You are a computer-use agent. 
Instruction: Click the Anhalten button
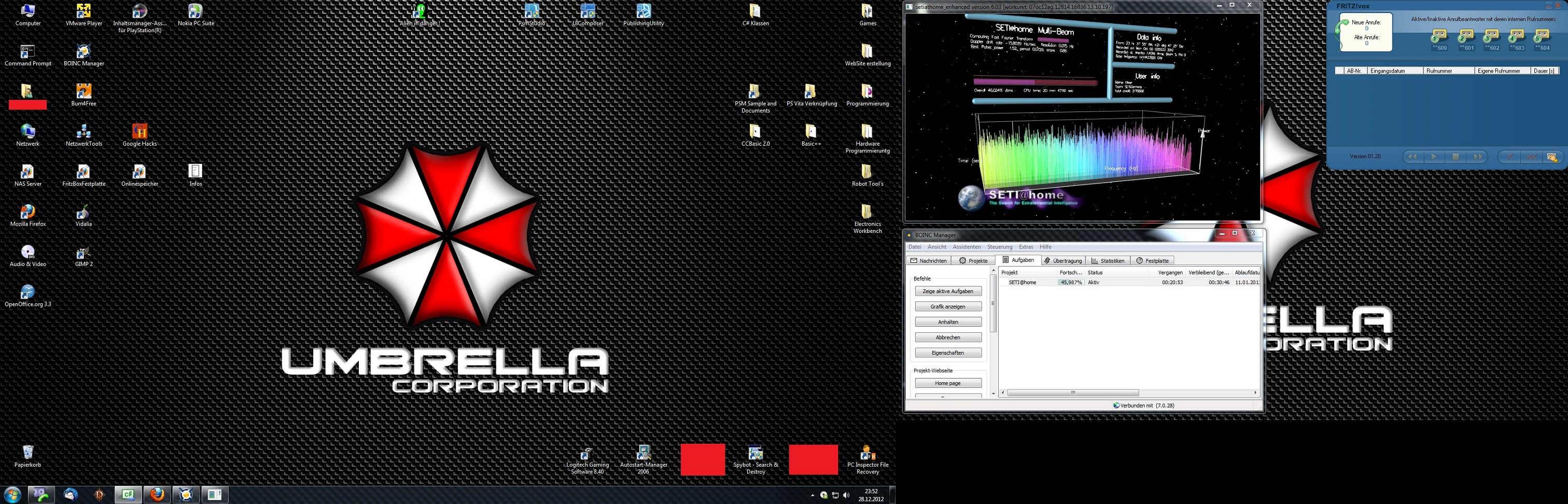(x=948, y=322)
